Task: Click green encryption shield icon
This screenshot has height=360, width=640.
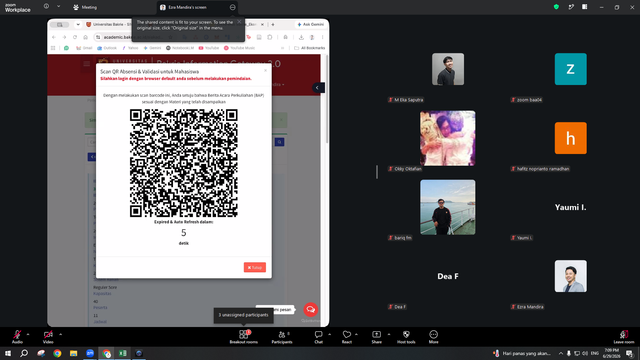Action: click(556, 7)
